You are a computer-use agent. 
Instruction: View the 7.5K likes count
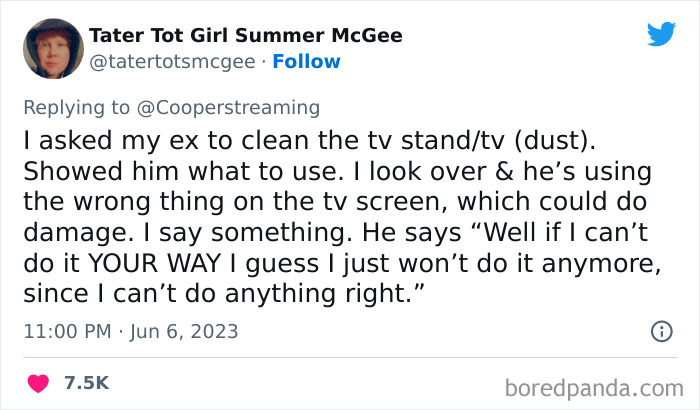point(87,383)
